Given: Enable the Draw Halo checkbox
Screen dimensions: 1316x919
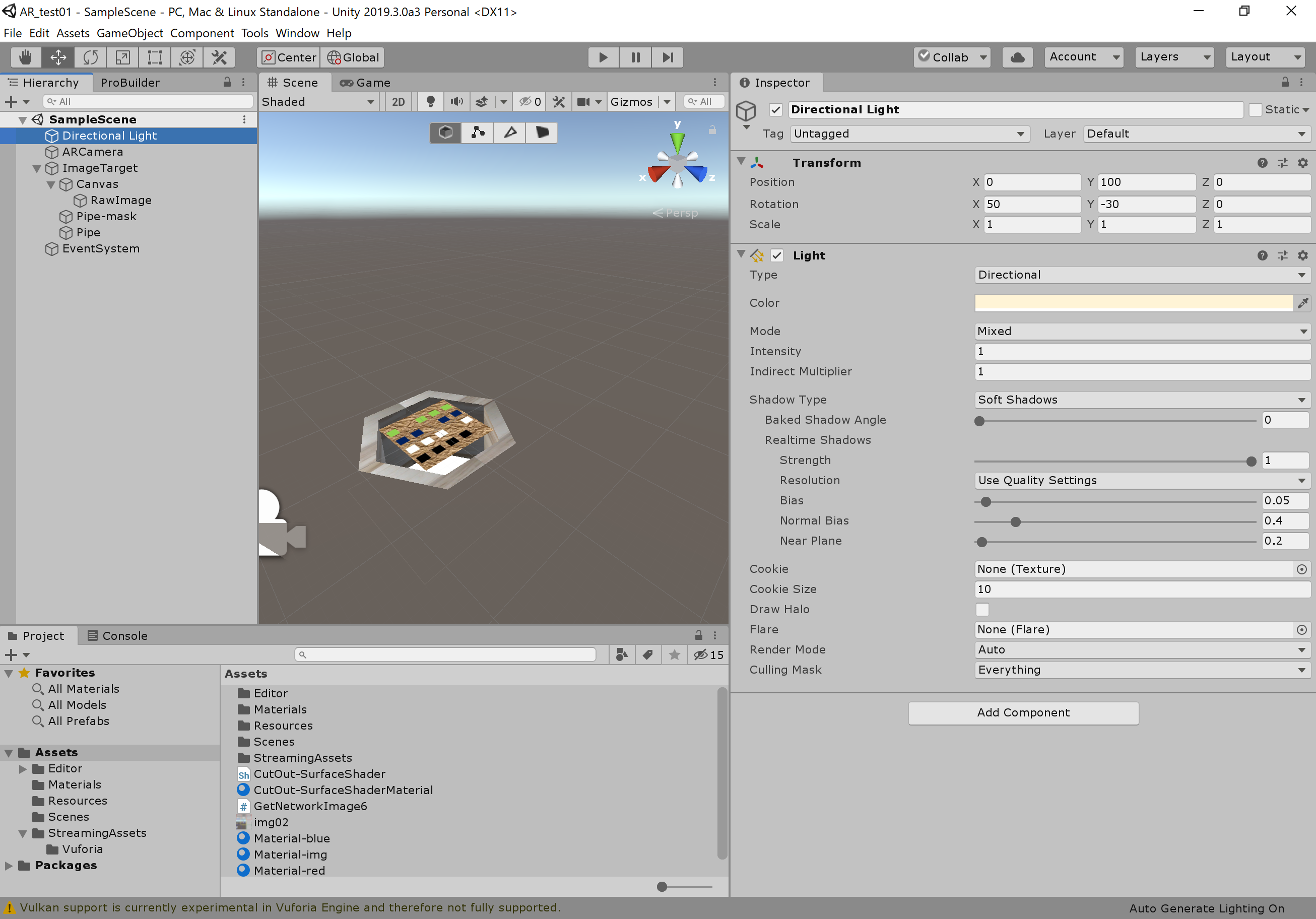Looking at the screenshot, I should pyautogui.click(x=982, y=610).
